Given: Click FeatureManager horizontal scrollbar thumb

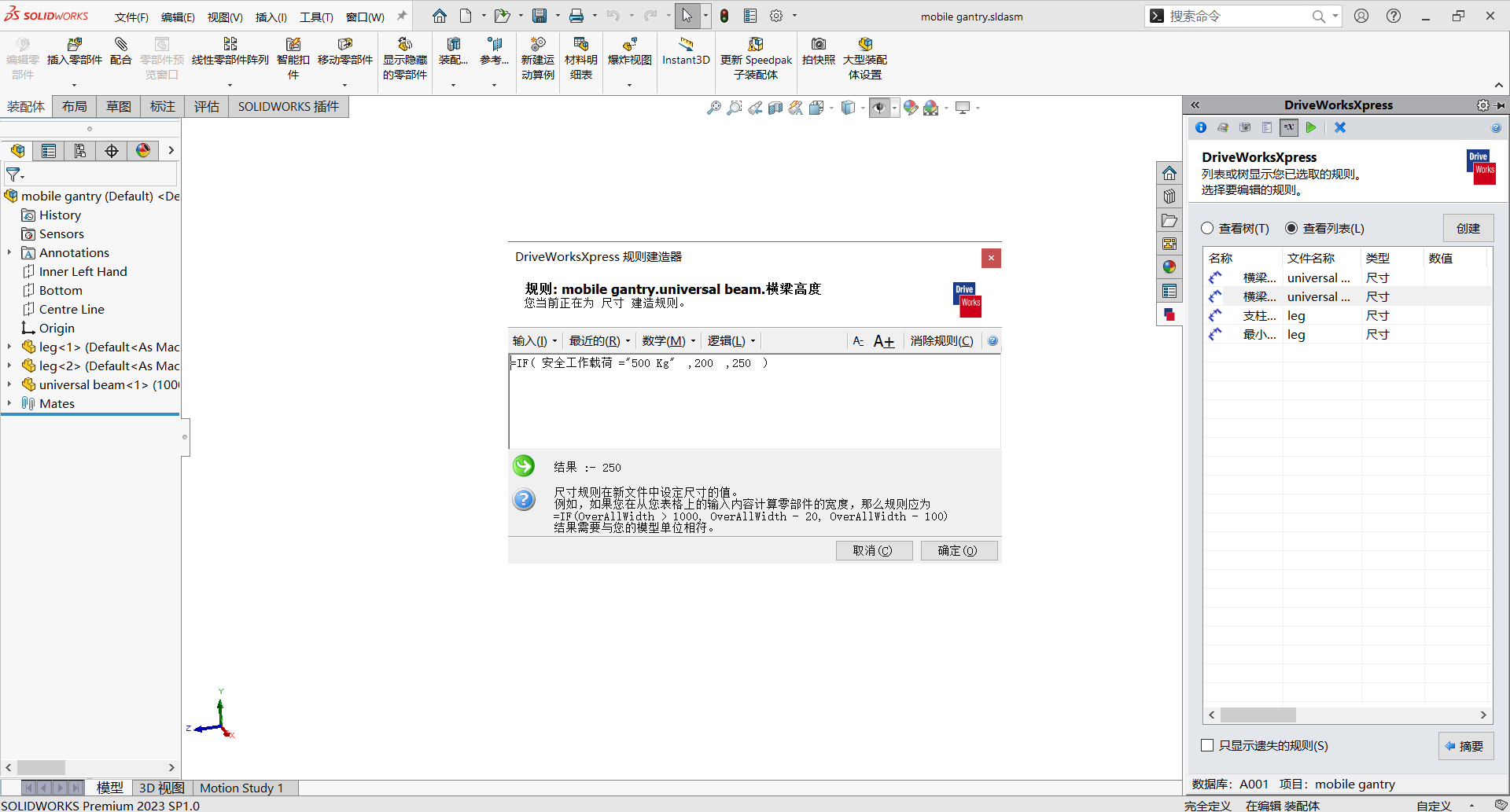Looking at the screenshot, I should tap(41, 767).
